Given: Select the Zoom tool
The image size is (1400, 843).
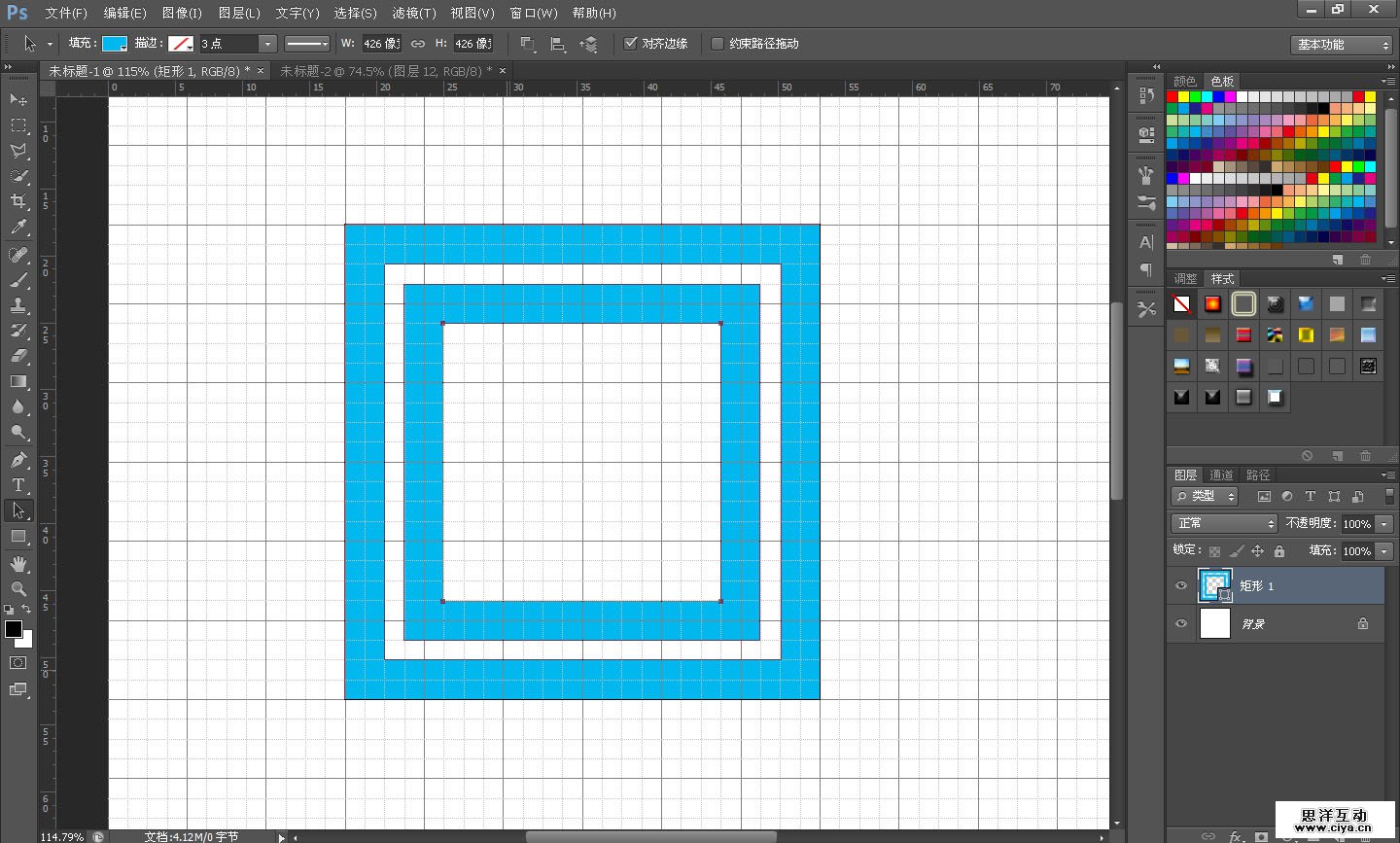Looking at the screenshot, I should (x=18, y=589).
